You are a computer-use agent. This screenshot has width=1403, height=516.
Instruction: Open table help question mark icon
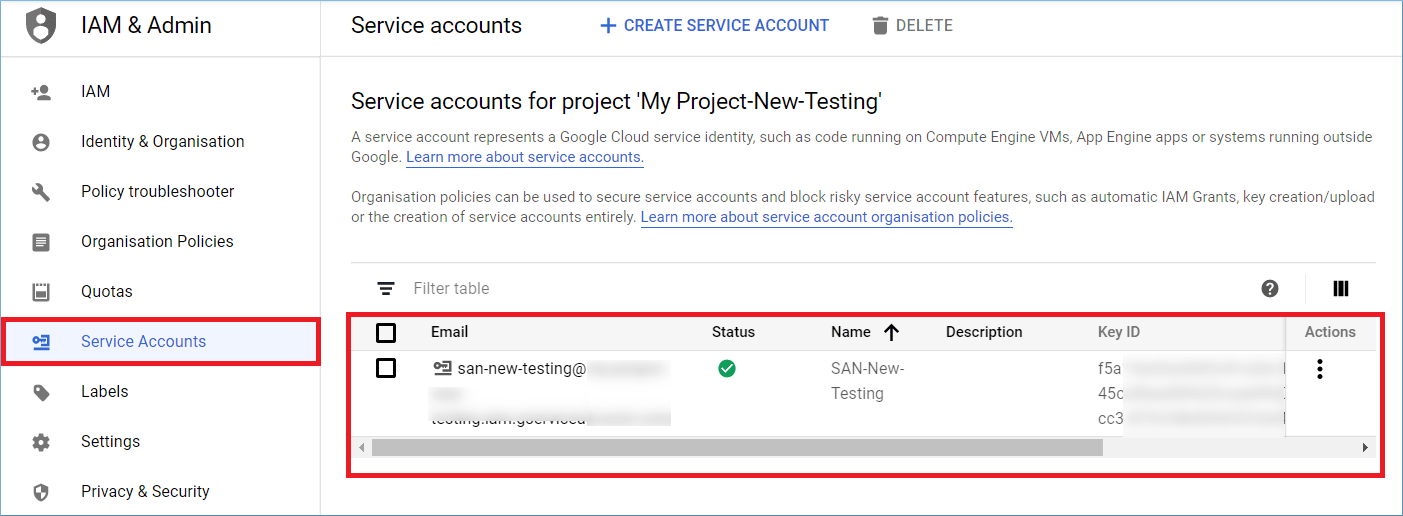click(x=1270, y=289)
